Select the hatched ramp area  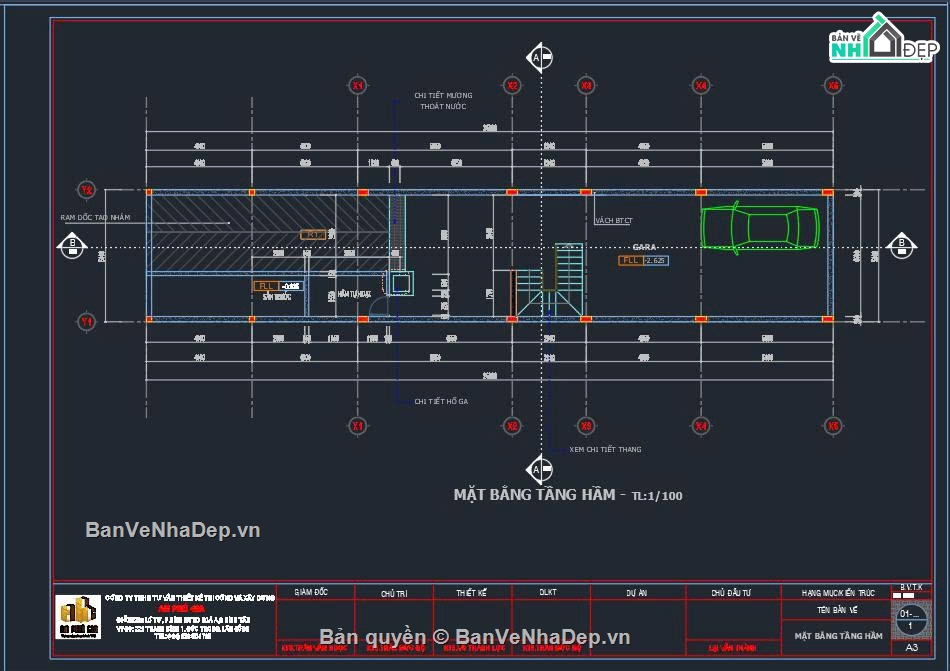270,233
